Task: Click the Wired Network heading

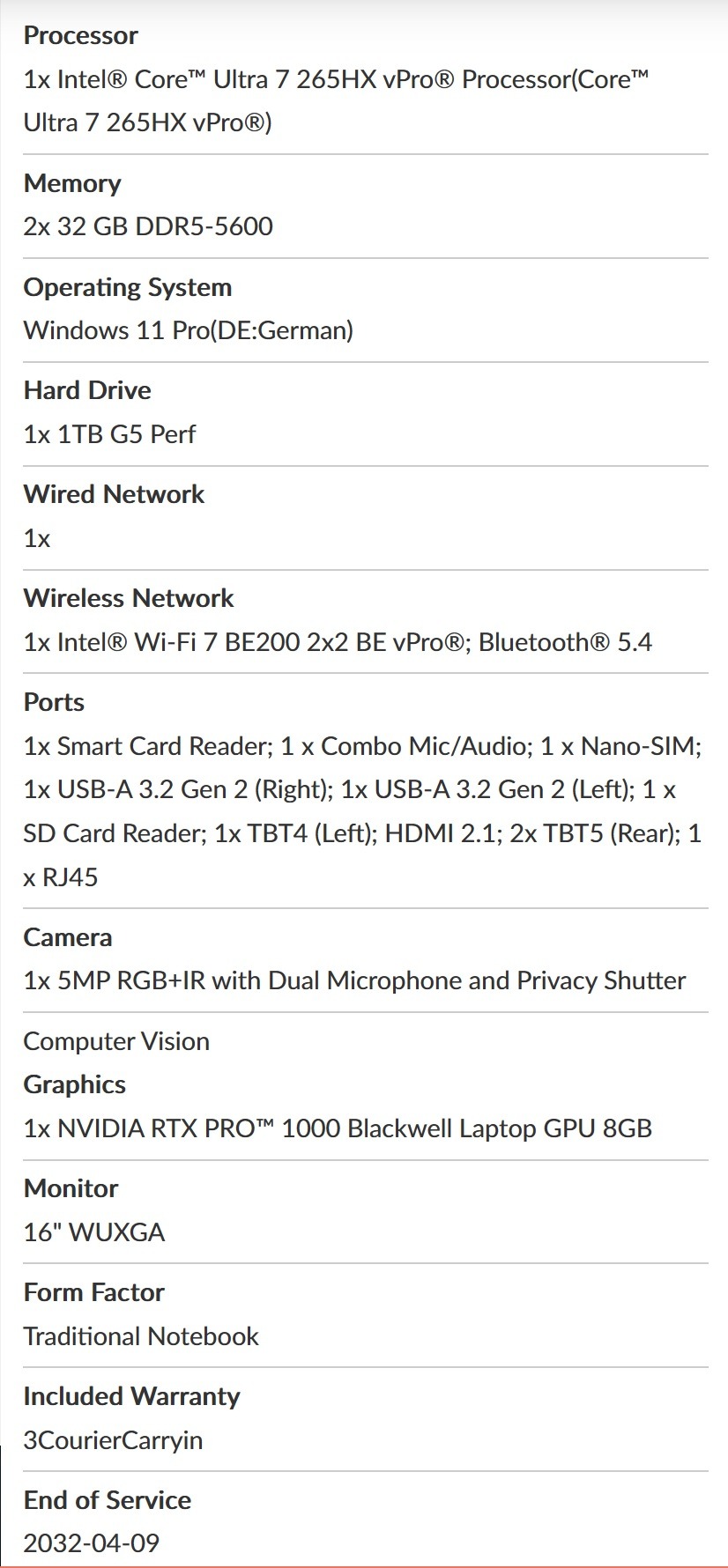Action: pos(113,494)
